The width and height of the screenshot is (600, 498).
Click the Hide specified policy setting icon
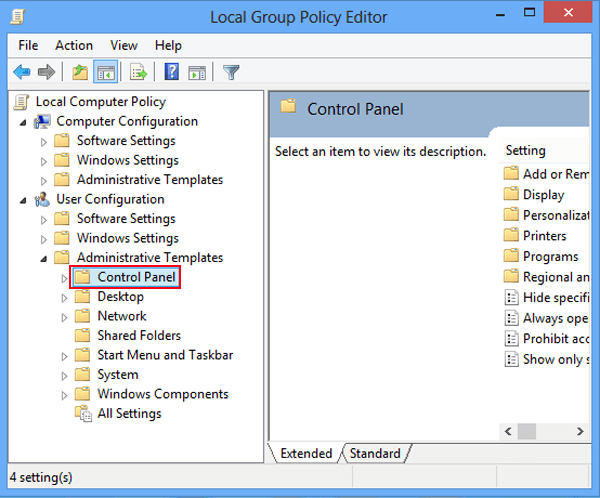coord(511,297)
